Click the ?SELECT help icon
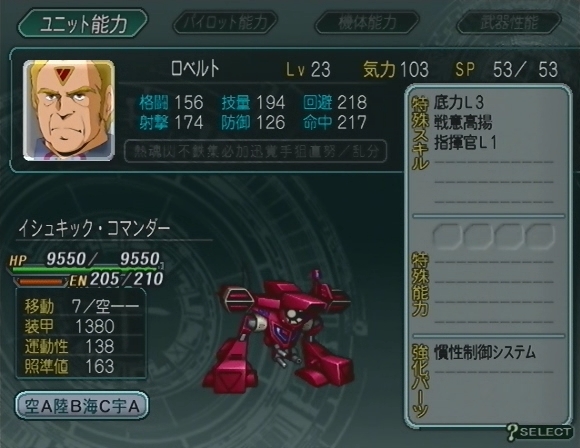 [539, 432]
